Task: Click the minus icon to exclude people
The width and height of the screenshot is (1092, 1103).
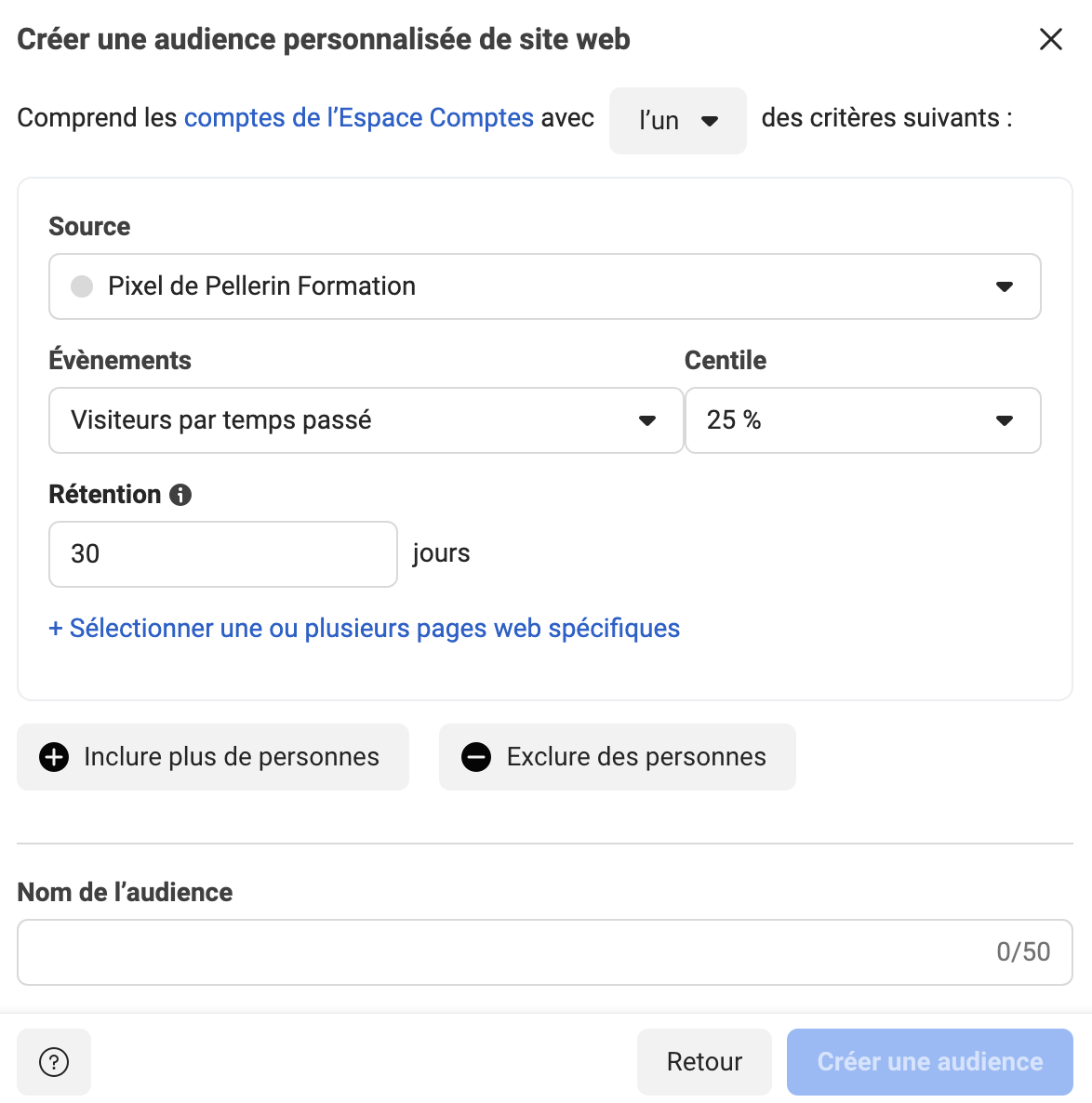Action: pos(476,757)
